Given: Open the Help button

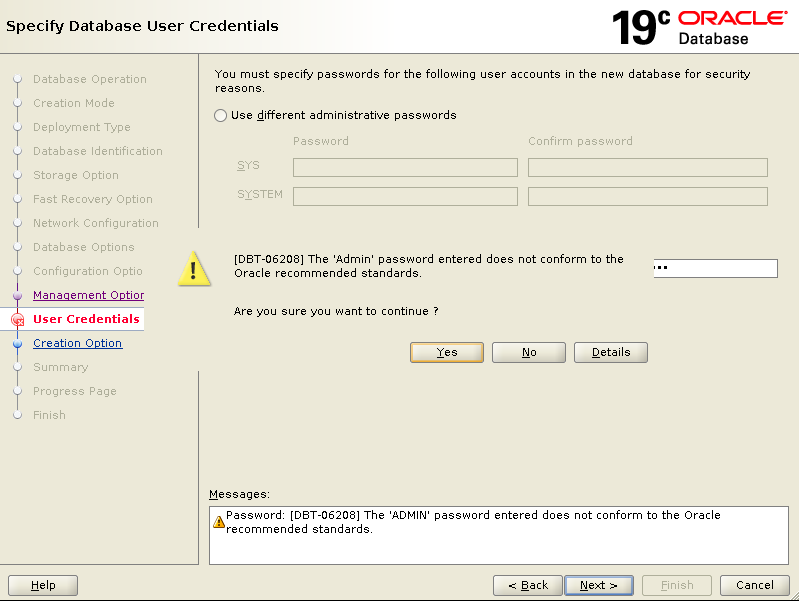Looking at the screenshot, I should click(x=43, y=585).
